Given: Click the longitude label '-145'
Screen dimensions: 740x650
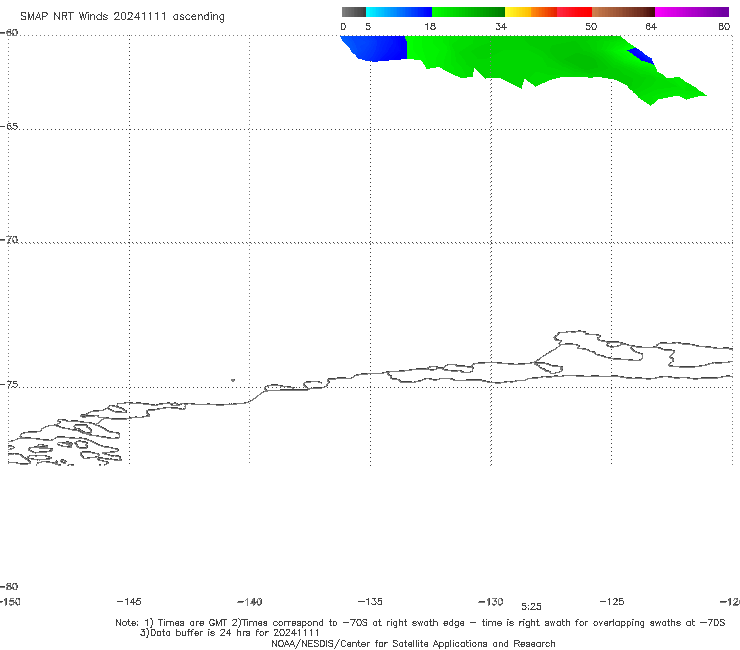Looking at the screenshot, I should point(129,601).
